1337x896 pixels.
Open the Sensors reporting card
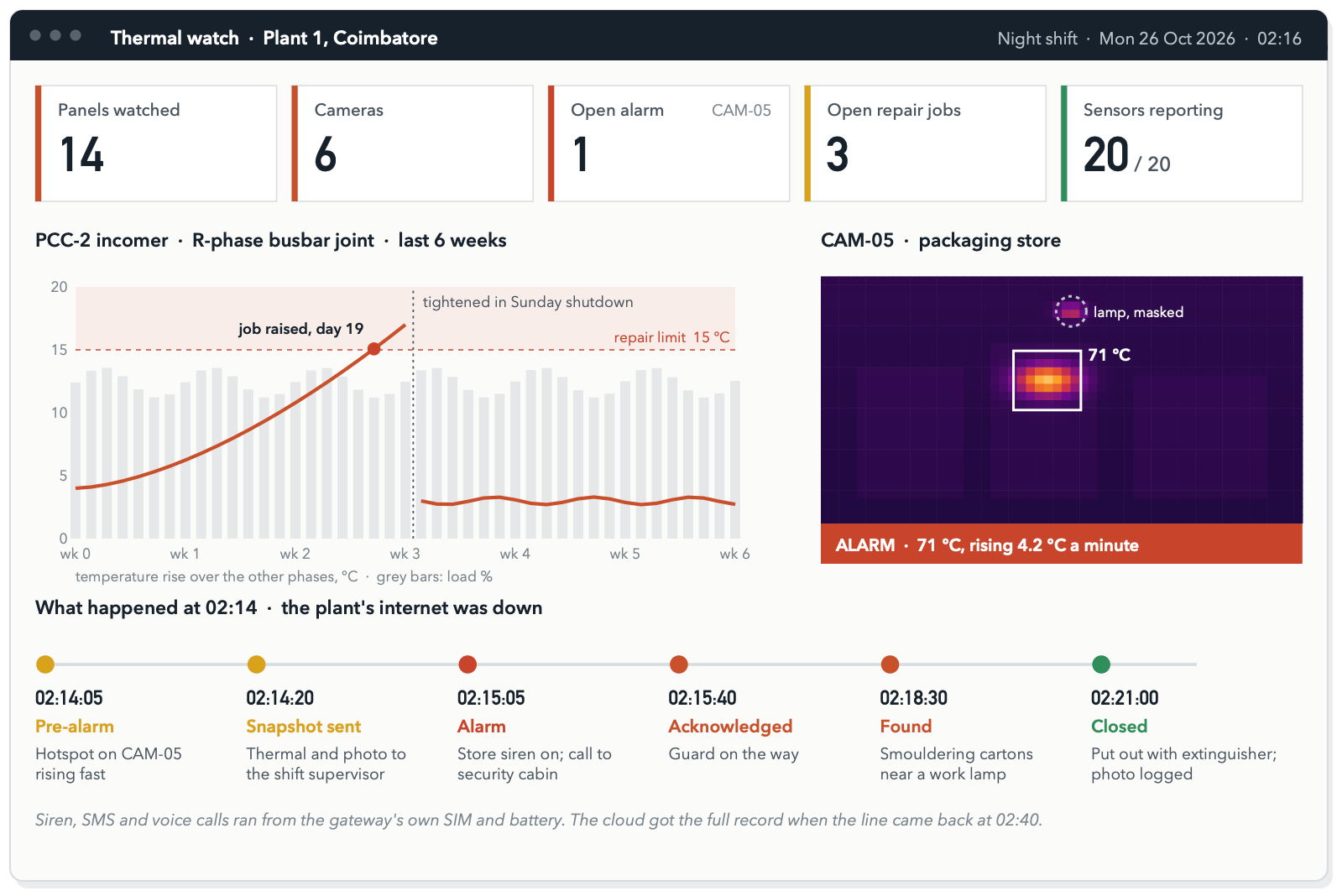(1182, 143)
